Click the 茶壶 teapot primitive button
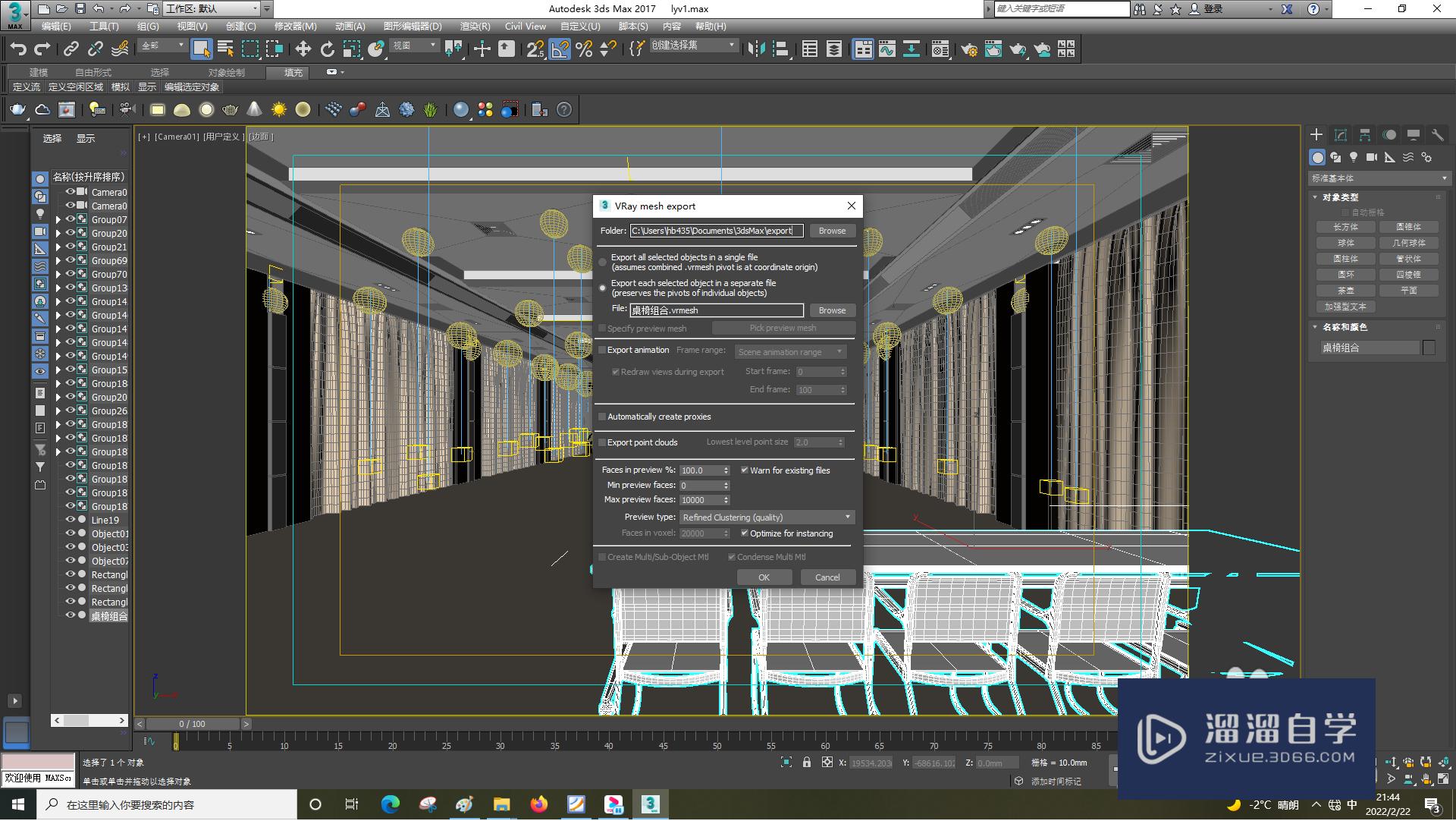The height and width of the screenshot is (821, 1456). pyautogui.click(x=1346, y=291)
